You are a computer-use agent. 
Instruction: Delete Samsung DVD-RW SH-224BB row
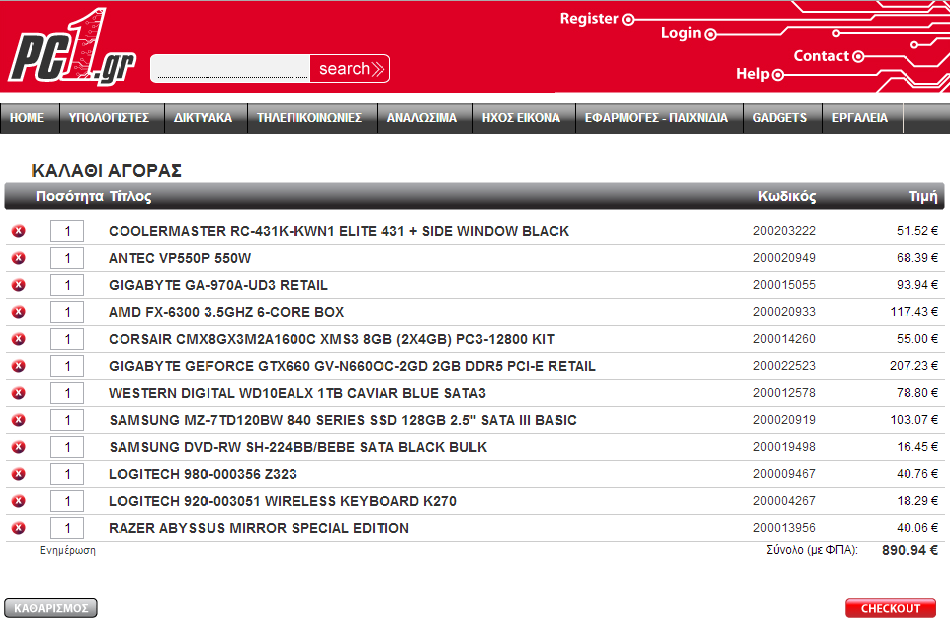click(x=19, y=447)
